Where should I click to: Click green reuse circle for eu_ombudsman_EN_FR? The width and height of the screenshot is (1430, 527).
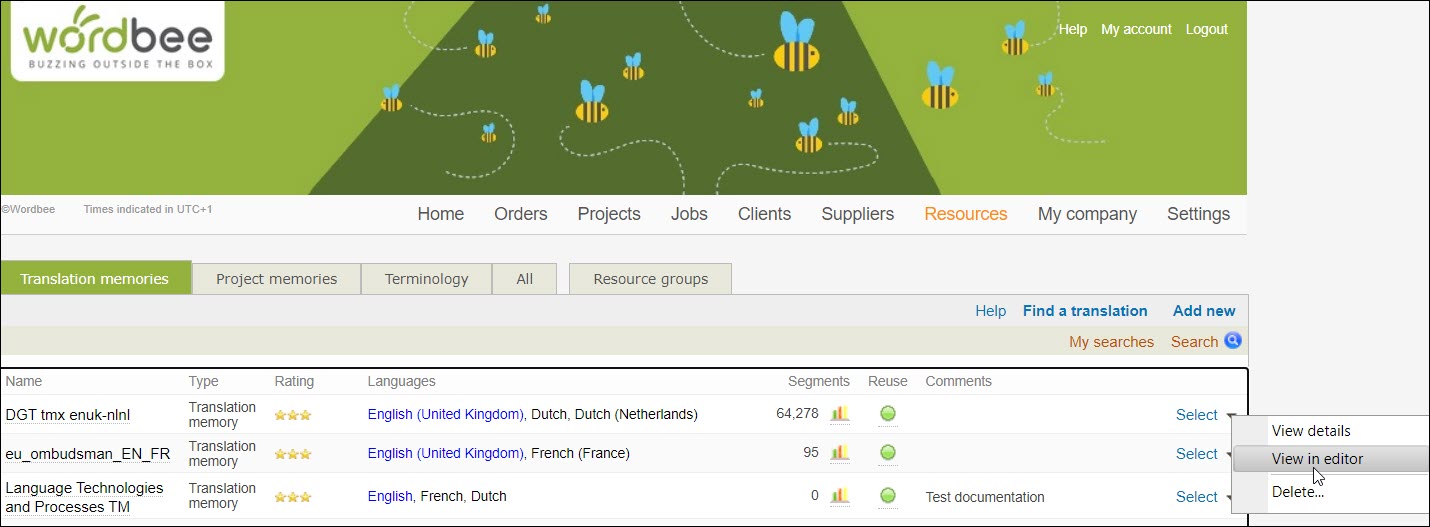(887, 453)
